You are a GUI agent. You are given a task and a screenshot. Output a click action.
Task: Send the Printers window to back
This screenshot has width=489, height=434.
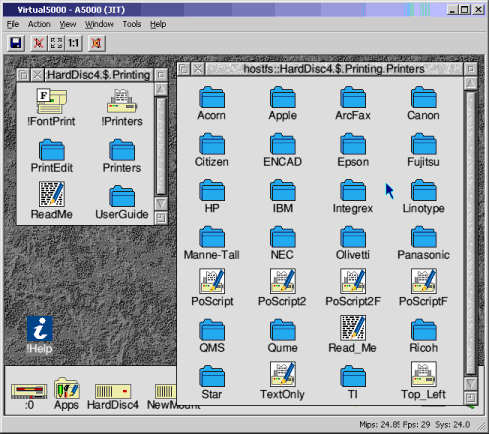coord(183,69)
